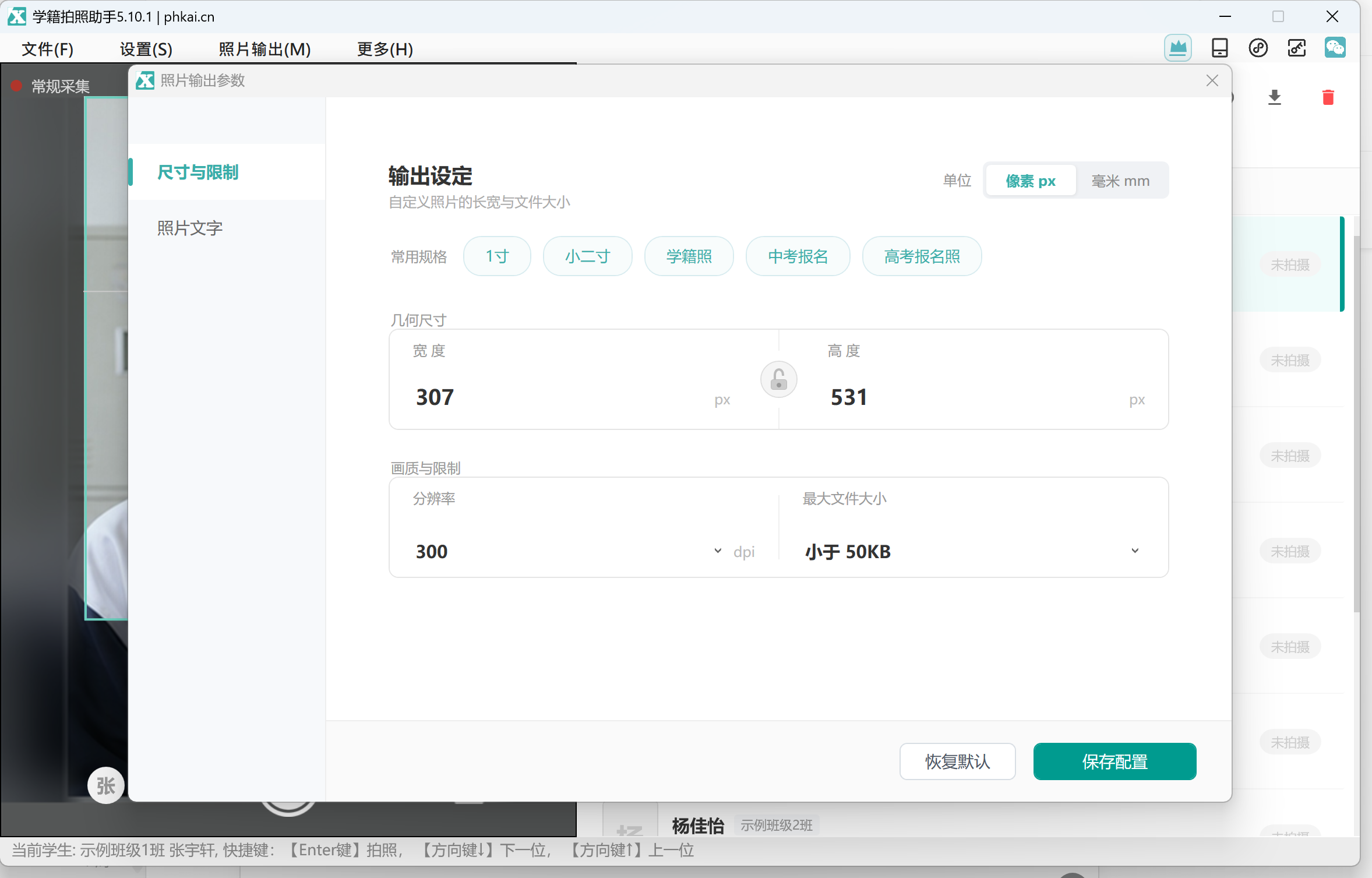Click the circular link icon in top toolbar

click(x=1258, y=48)
